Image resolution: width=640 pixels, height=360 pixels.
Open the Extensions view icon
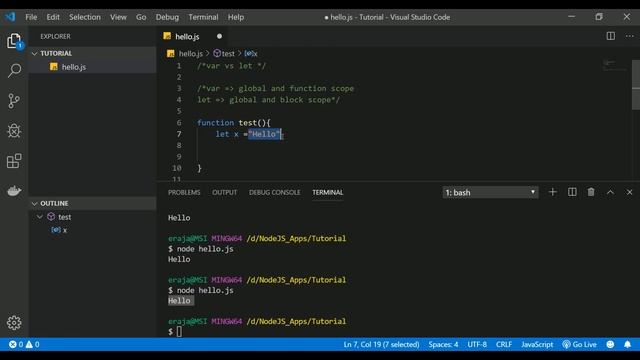pos(14,160)
